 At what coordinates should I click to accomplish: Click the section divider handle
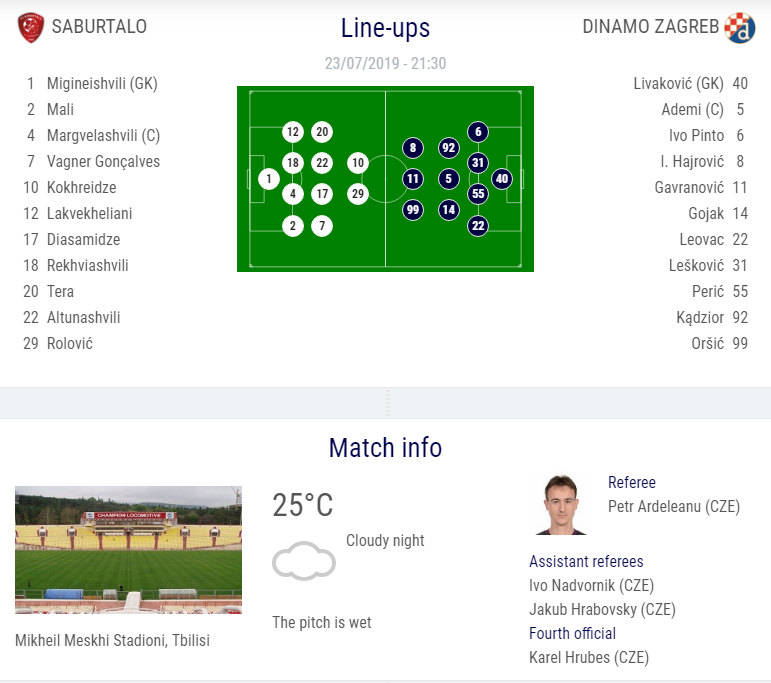(x=388, y=403)
